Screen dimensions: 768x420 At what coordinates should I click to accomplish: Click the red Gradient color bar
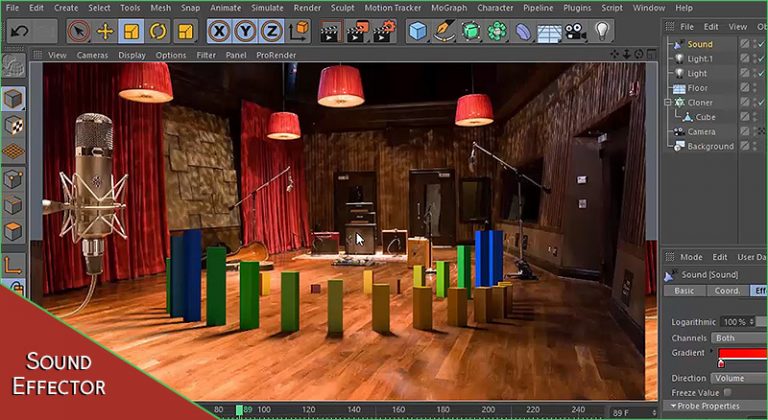(x=743, y=353)
